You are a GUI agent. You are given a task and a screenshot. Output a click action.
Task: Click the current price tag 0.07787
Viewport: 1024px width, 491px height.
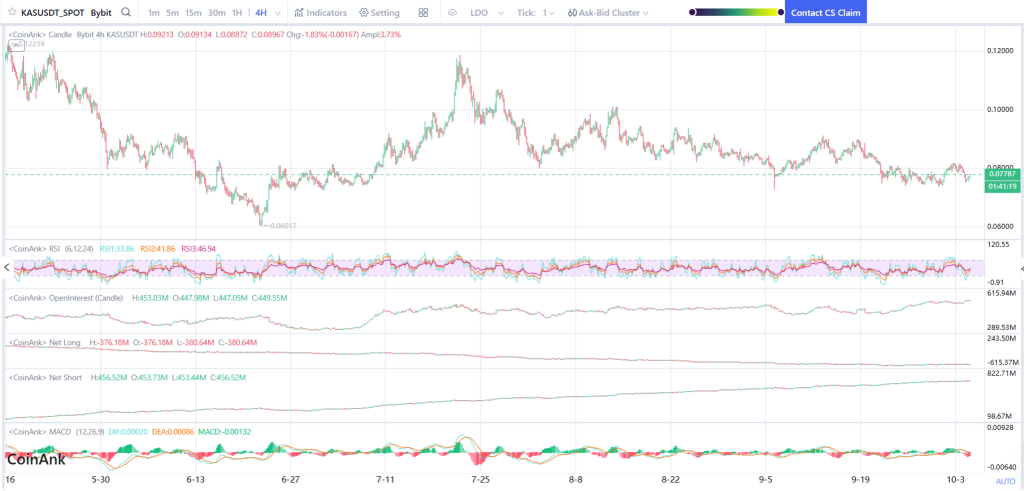1002,174
